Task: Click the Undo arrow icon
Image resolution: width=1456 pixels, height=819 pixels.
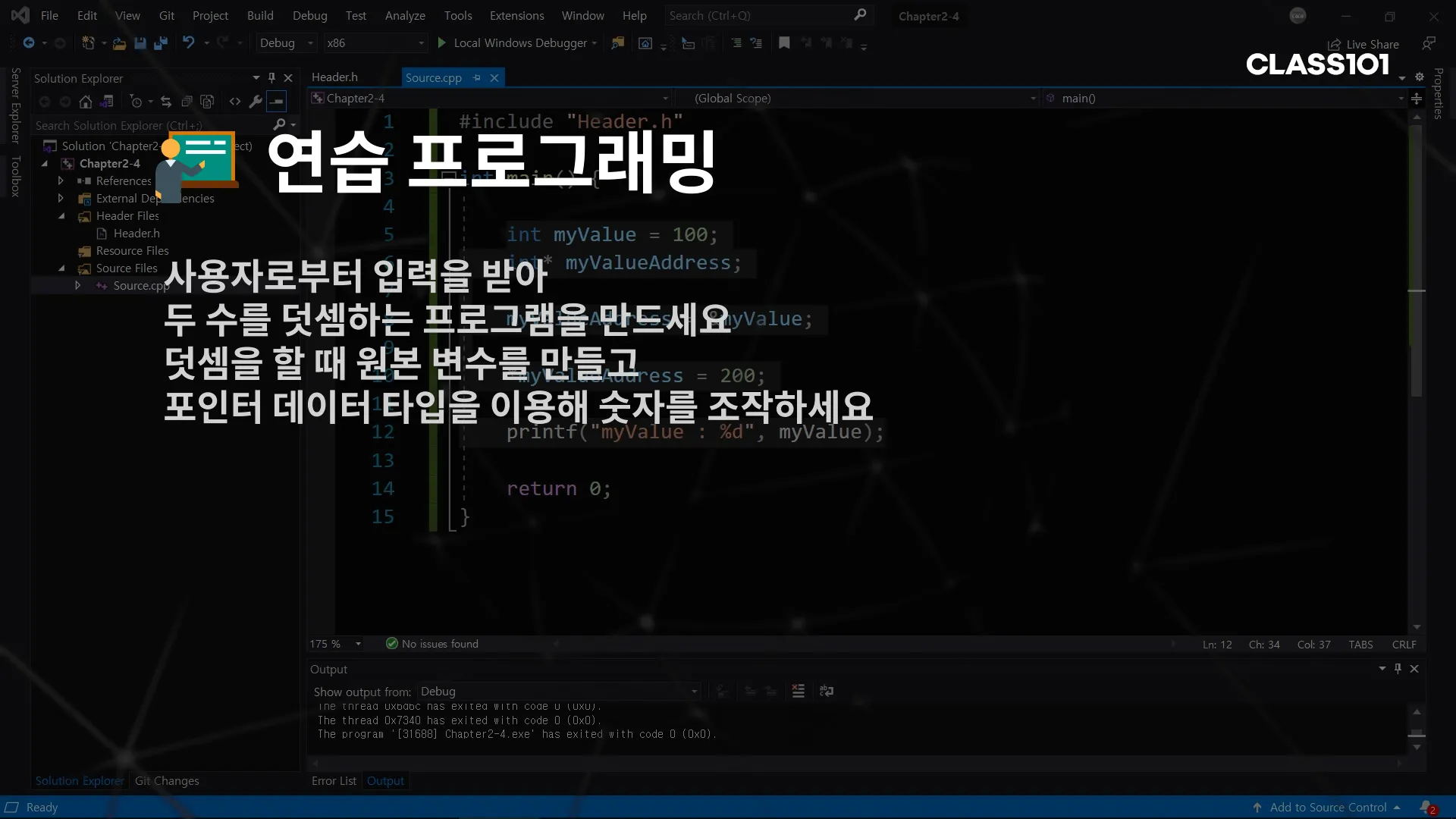Action: 189,43
